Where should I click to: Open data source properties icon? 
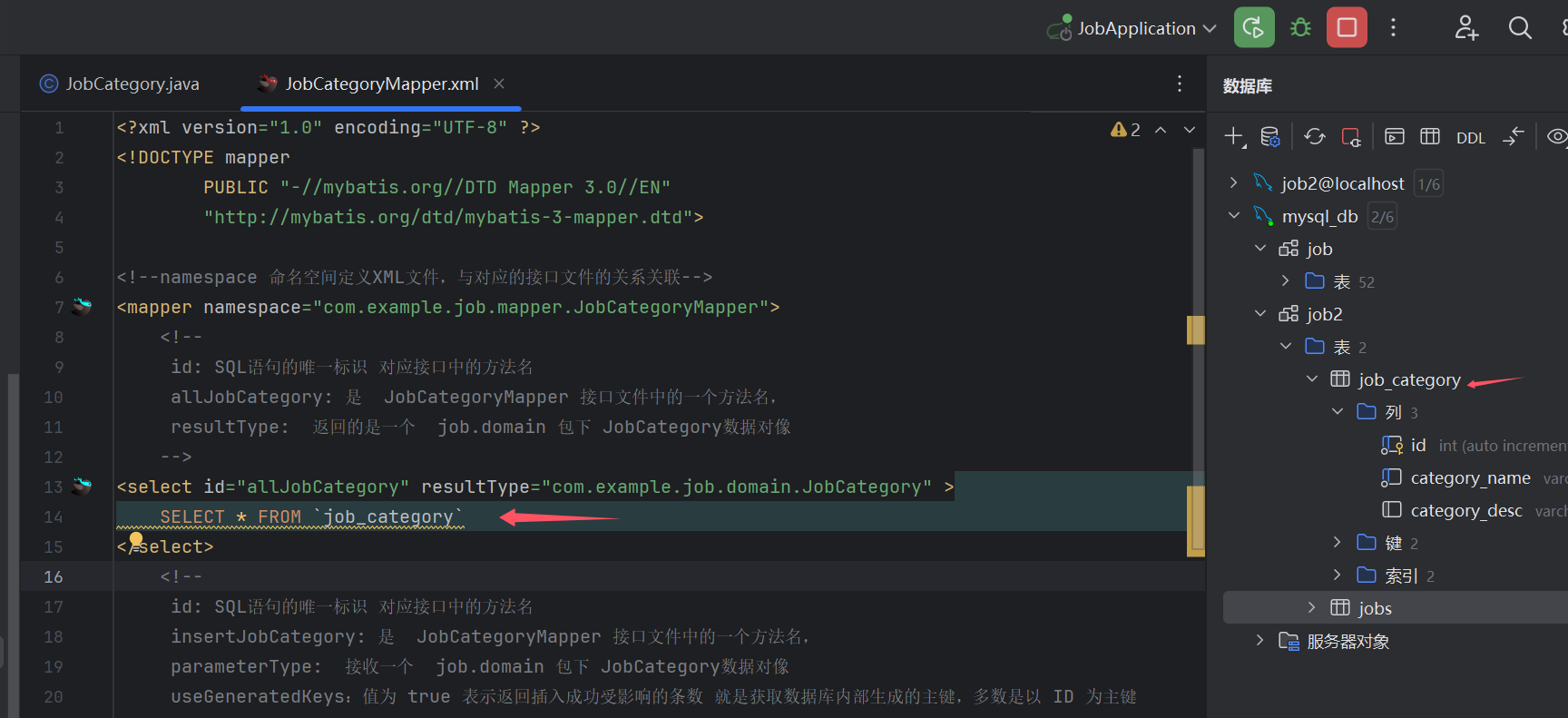click(x=1270, y=137)
